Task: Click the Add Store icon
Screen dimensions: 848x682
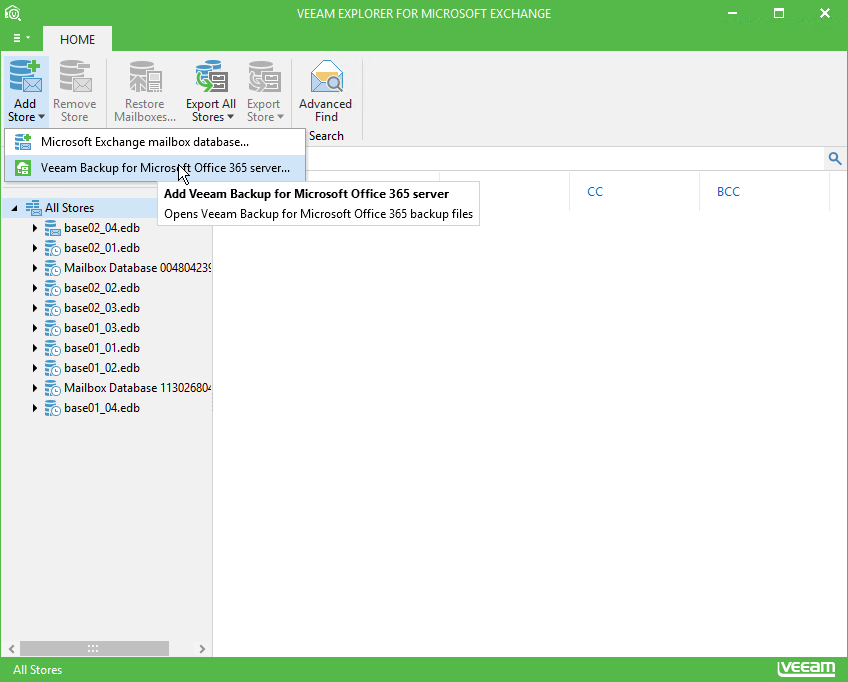Action: [25, 76]
